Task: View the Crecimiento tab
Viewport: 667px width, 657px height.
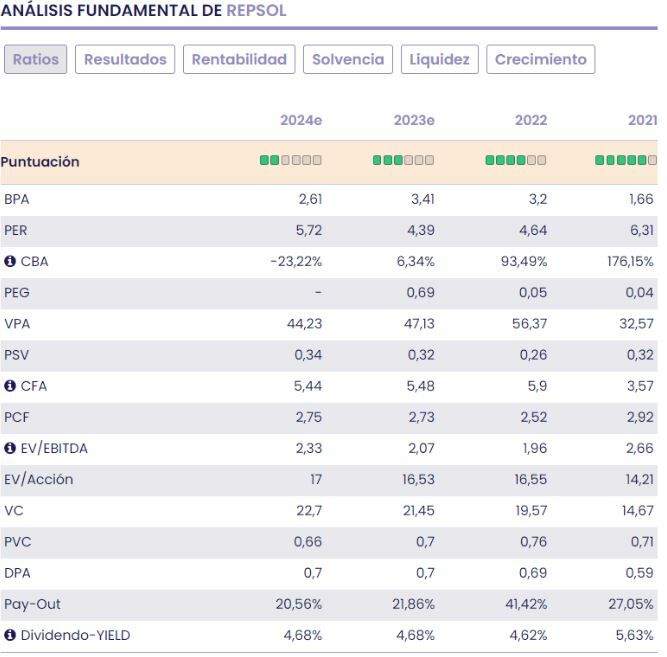Action: (x=541, y=59)
